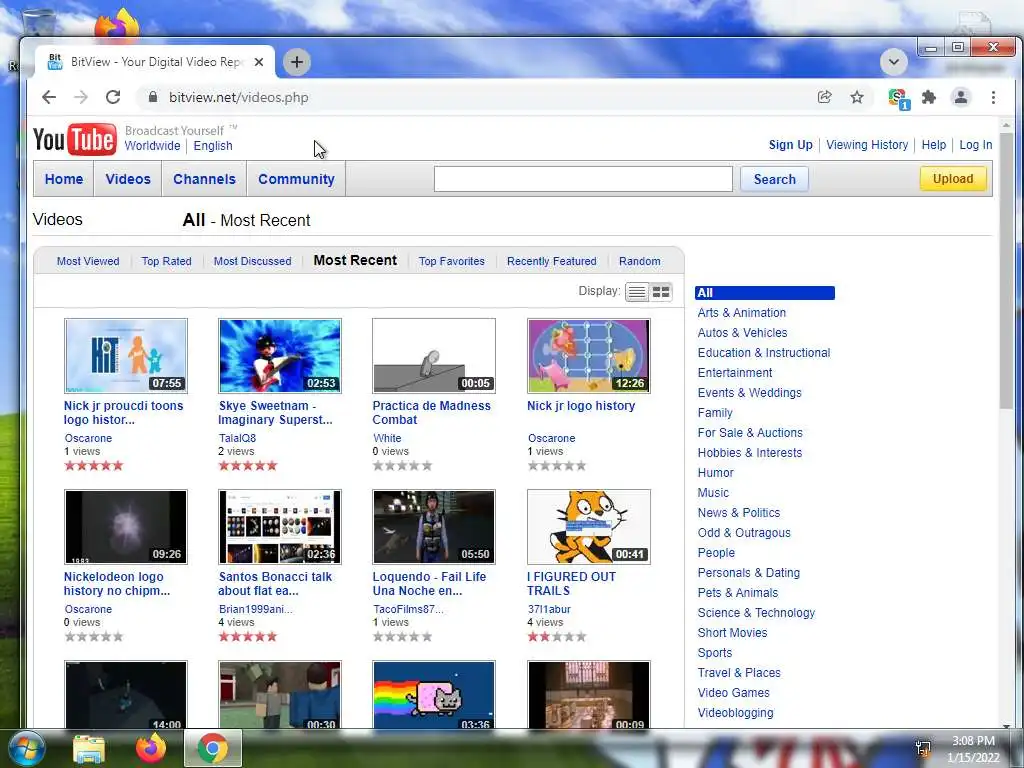
Task: Expand the tab search chevron
Action: click(893, 62)
